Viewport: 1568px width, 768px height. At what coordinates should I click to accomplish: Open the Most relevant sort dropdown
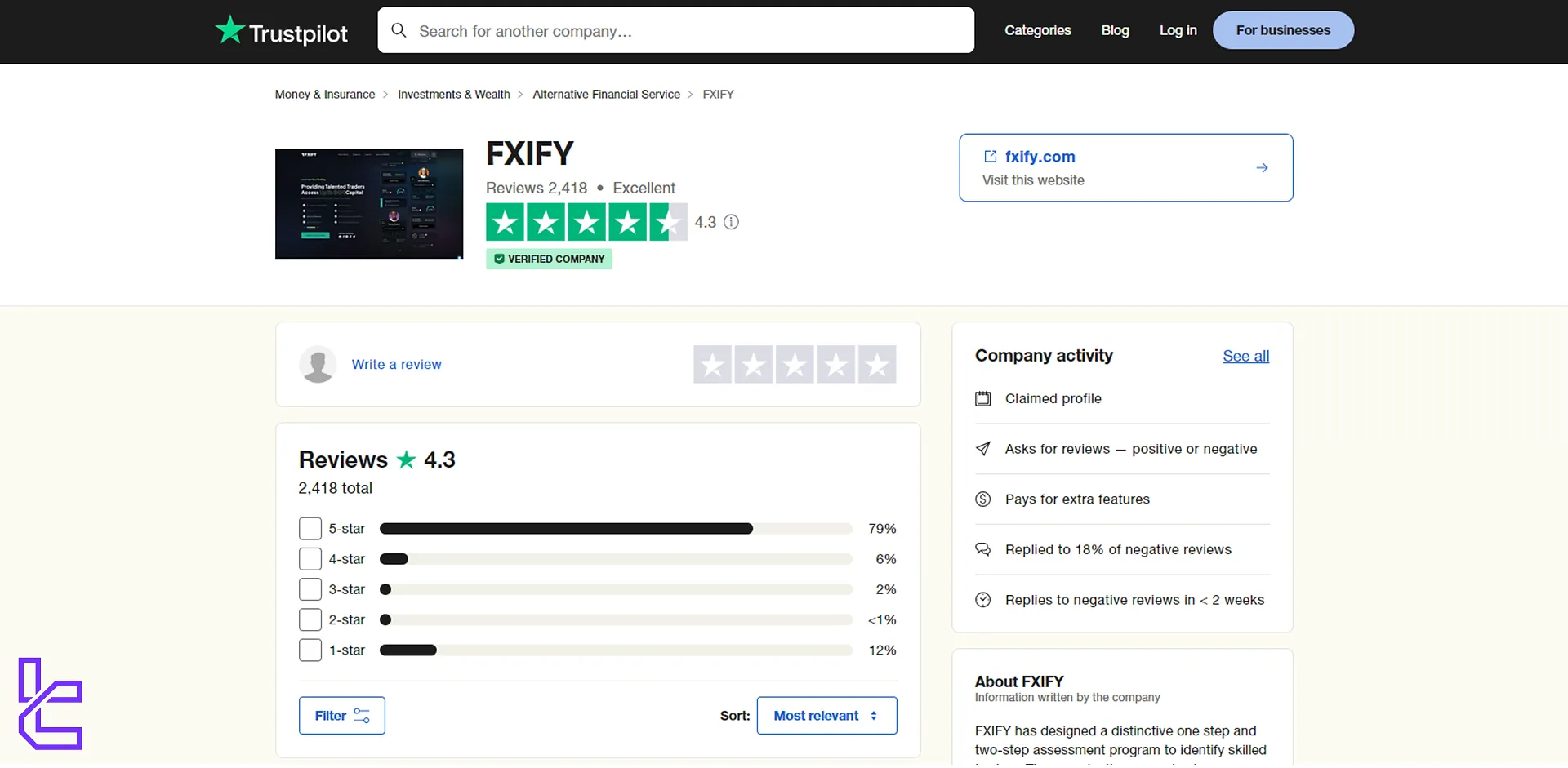coord(826,715)
